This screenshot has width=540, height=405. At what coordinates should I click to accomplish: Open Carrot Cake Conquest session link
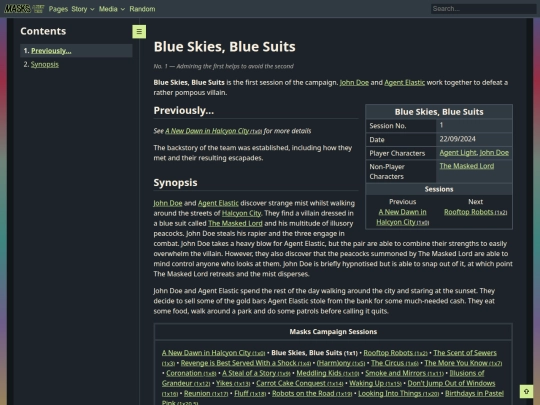[299, 383]
